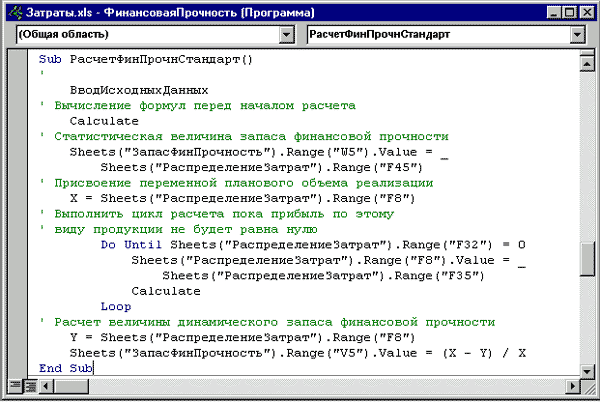This screenshot has height=403, width=600.
Task: Click the line with Range("F45")
Action: click(262, 168)
